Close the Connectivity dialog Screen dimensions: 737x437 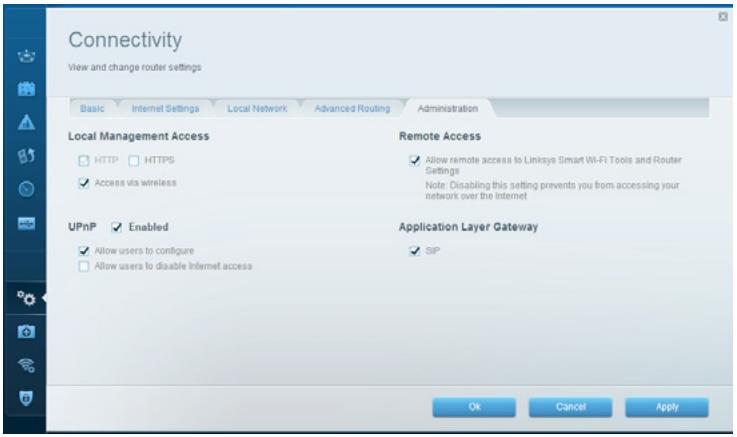[x=723, y=16]
